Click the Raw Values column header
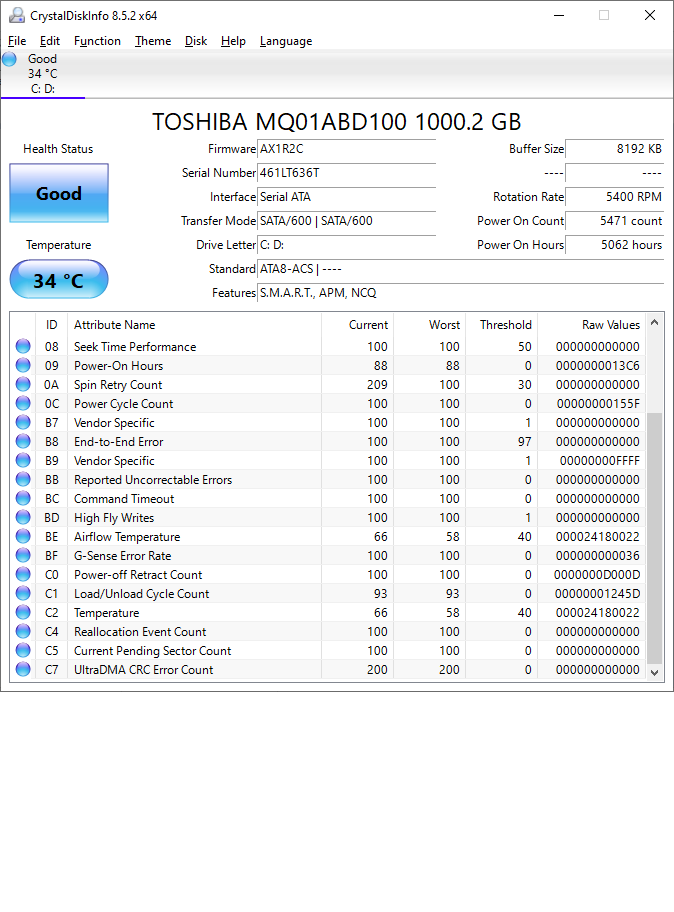Screen dimensions: 674x912 coord(592,325)
